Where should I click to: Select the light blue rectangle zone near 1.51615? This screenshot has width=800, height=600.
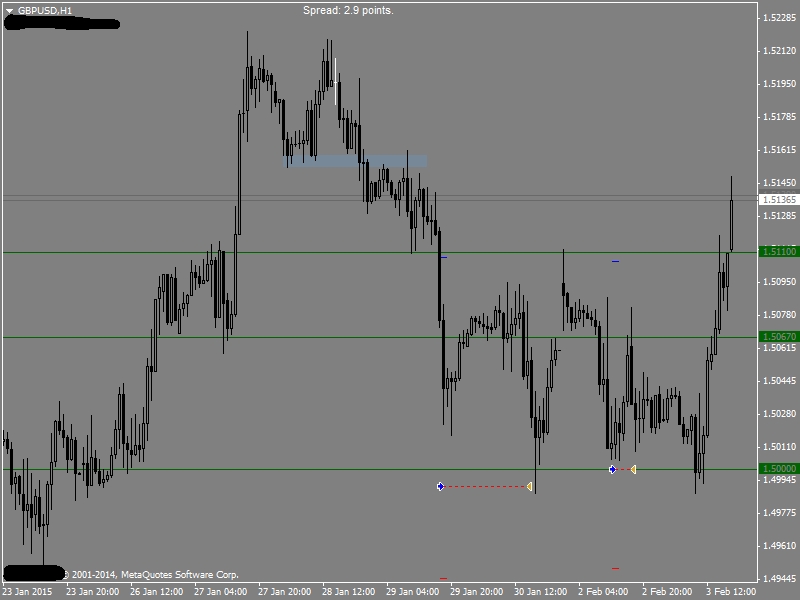tap(355, 161)
